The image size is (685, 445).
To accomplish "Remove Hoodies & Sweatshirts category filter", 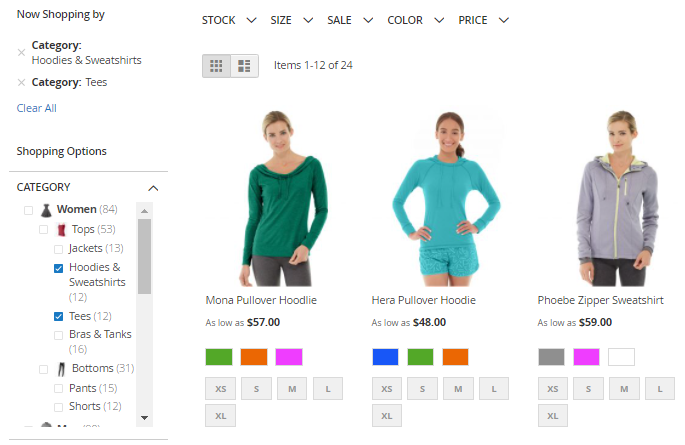I will pyautogui.click(x=21, y=52).
